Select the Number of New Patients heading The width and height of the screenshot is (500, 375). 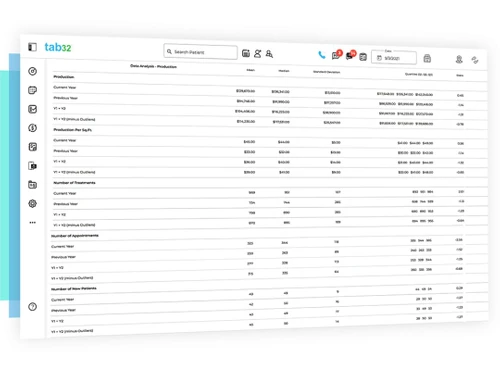(x=74, y=289)
